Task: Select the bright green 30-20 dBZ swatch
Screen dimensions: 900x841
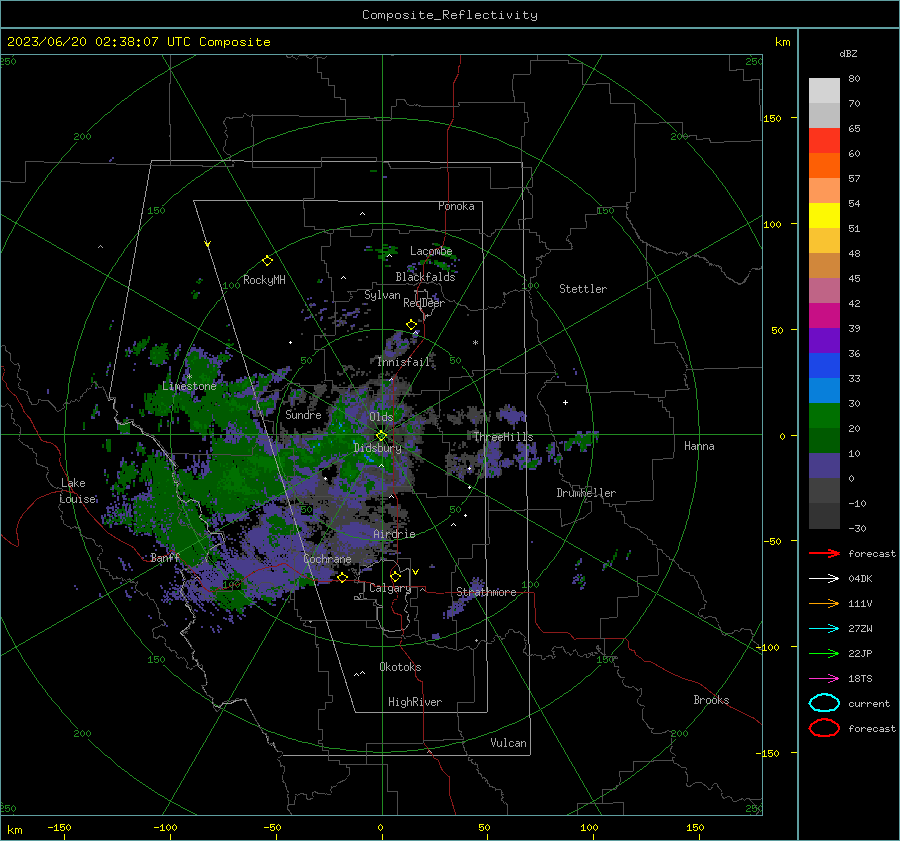Action: tap(824, 416)
